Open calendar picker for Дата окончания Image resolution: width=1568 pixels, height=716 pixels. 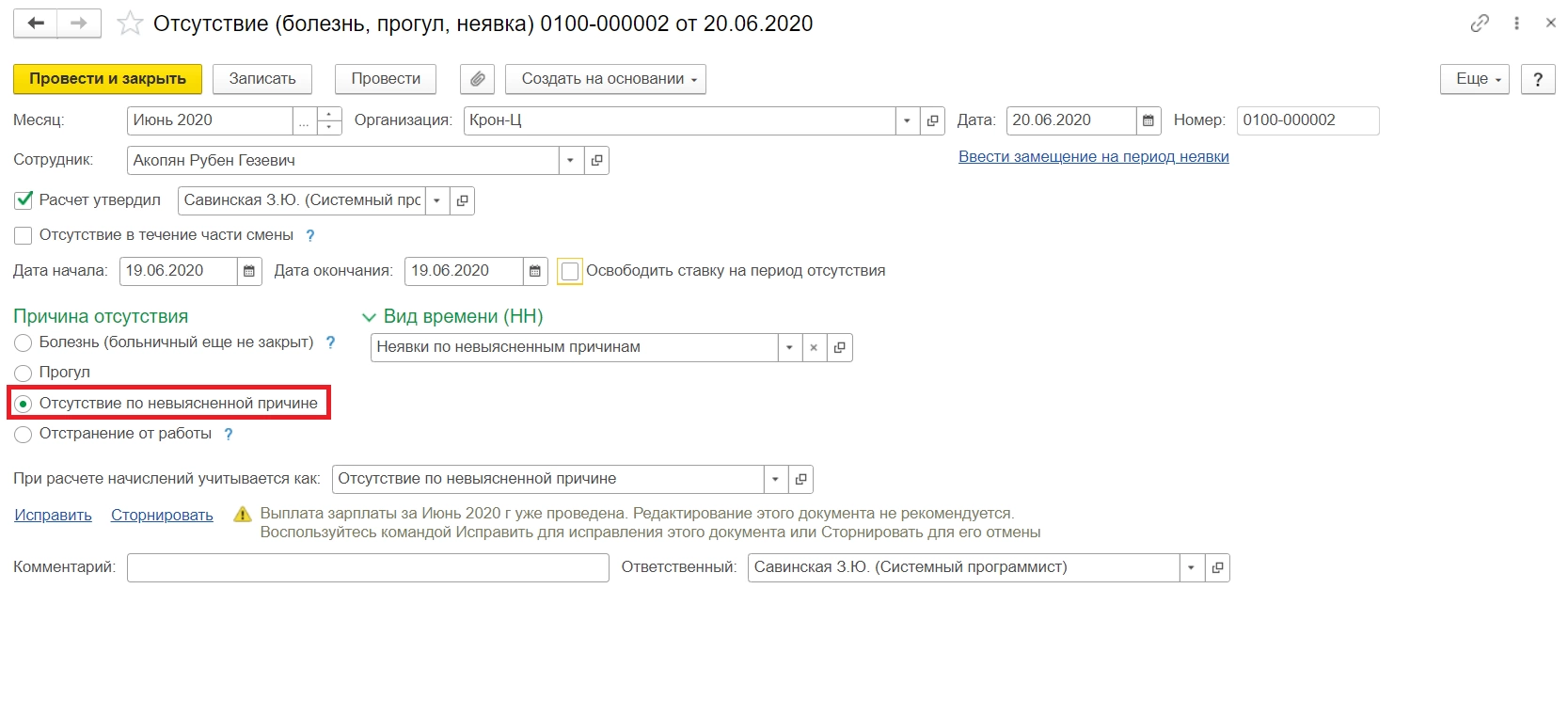535,271
